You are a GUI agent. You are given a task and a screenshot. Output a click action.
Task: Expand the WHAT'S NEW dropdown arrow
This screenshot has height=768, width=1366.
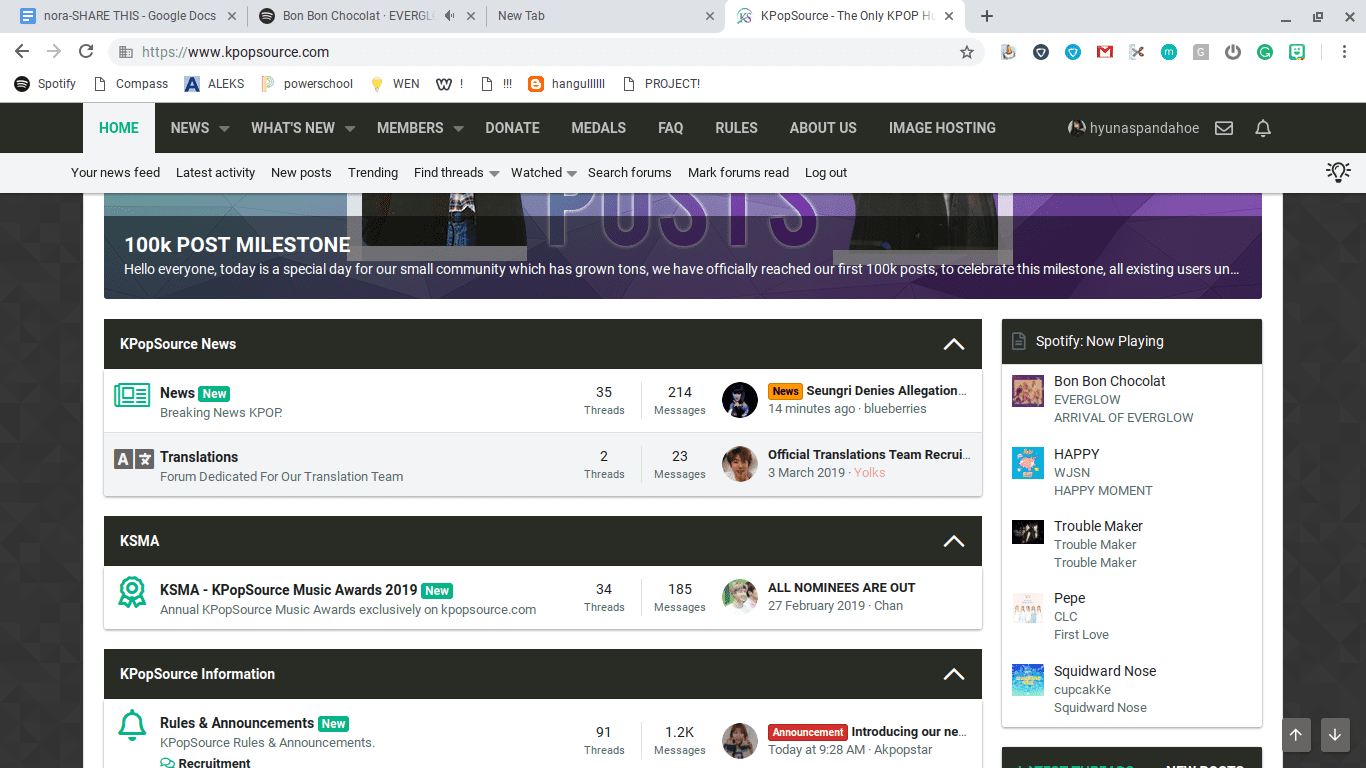tap(350, 129)
